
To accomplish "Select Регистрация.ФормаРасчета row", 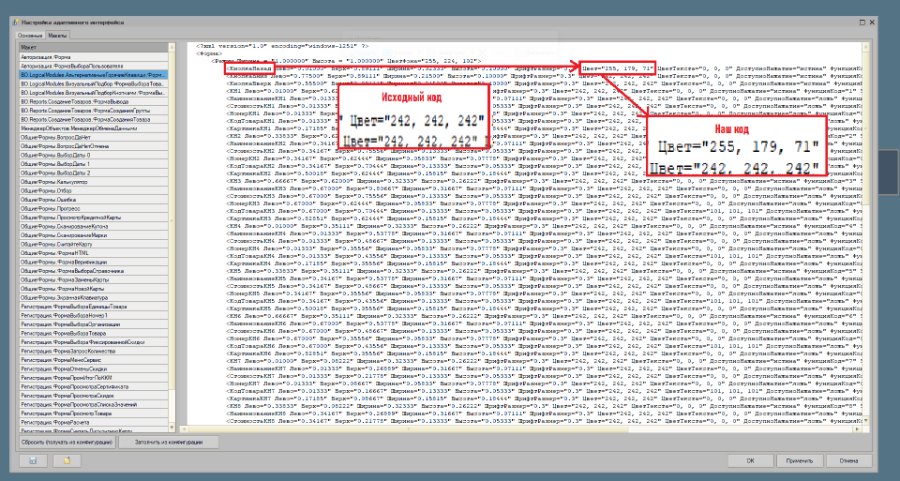I will click(94, 422).
